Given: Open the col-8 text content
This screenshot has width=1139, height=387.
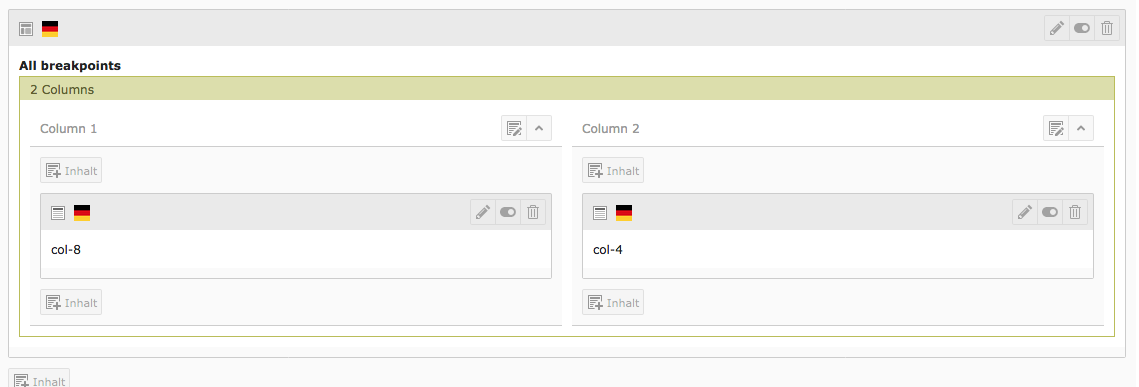Looking at the screenshot, I should 61,250.
